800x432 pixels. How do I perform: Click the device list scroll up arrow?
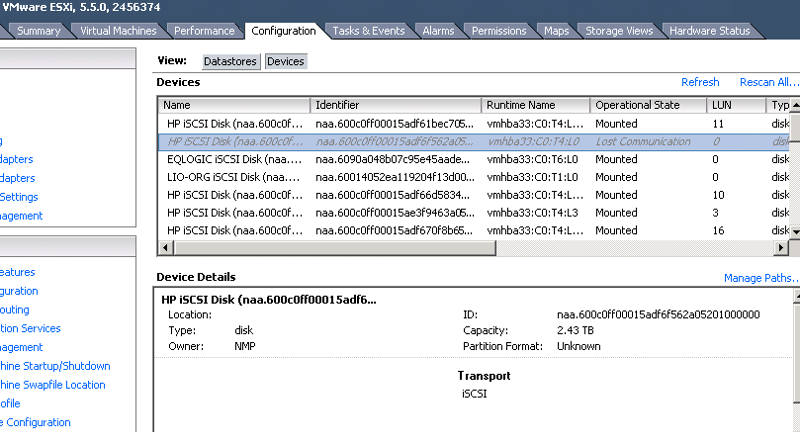(x=795, y=105)
